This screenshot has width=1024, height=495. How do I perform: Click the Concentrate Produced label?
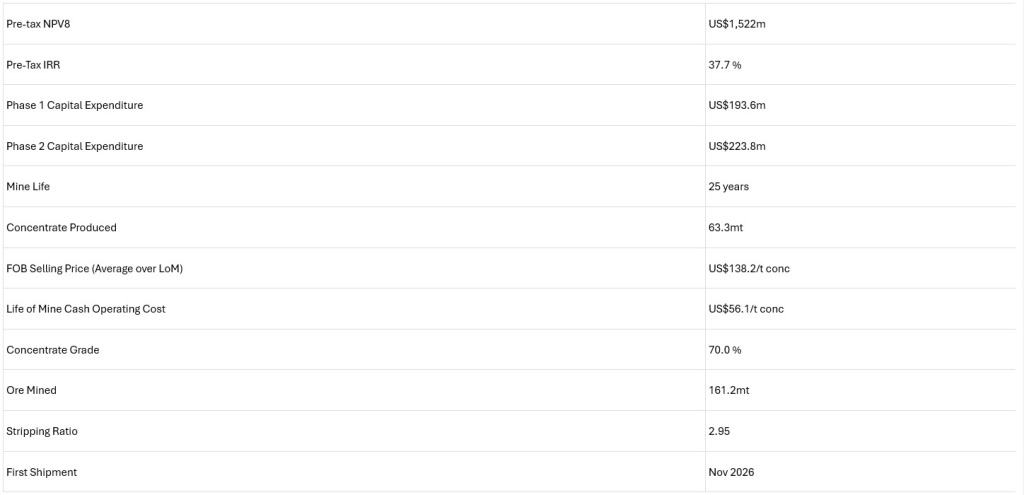click(61, 228)
